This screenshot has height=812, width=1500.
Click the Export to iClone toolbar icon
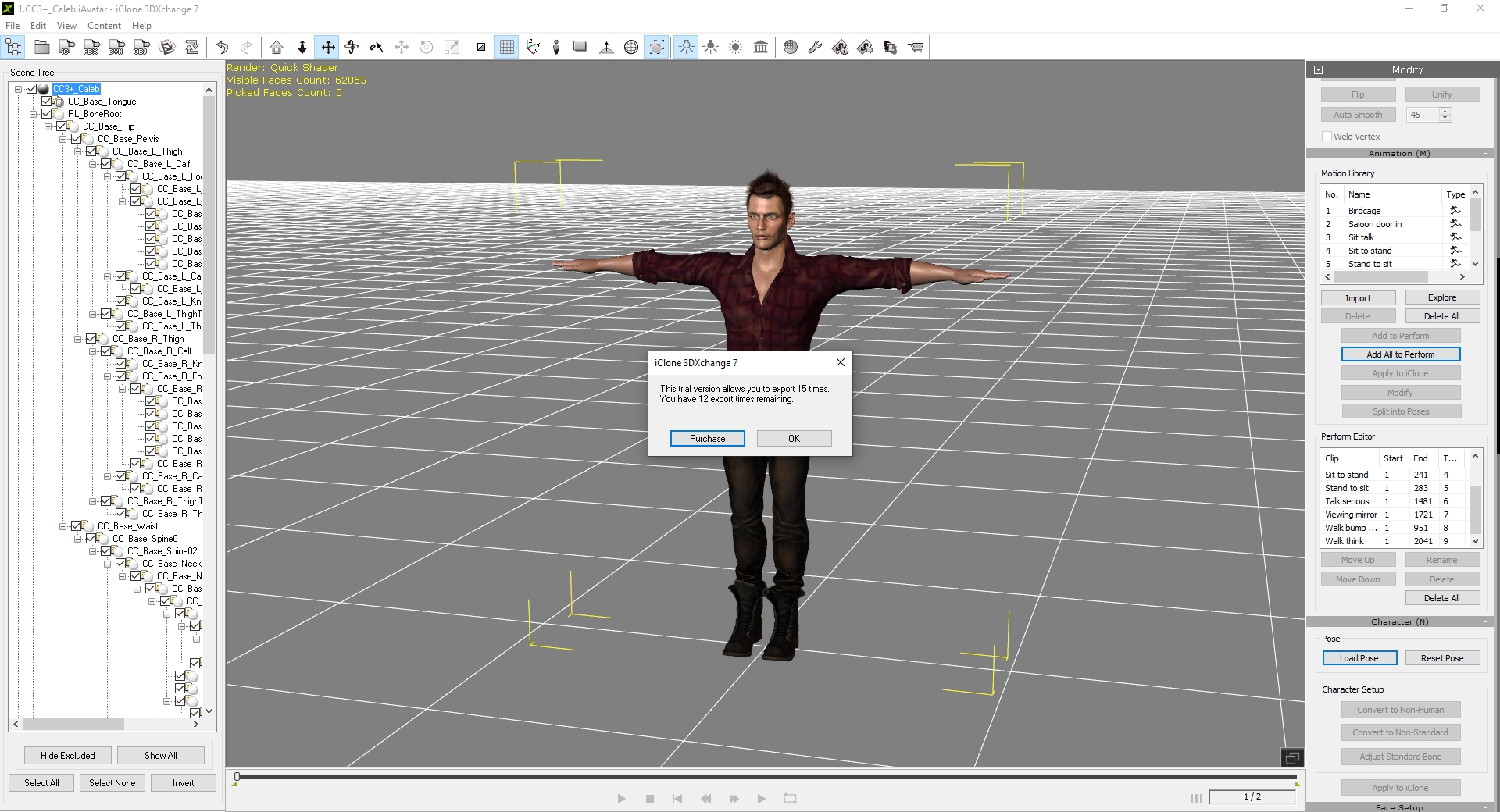click(x=67, y=48)
